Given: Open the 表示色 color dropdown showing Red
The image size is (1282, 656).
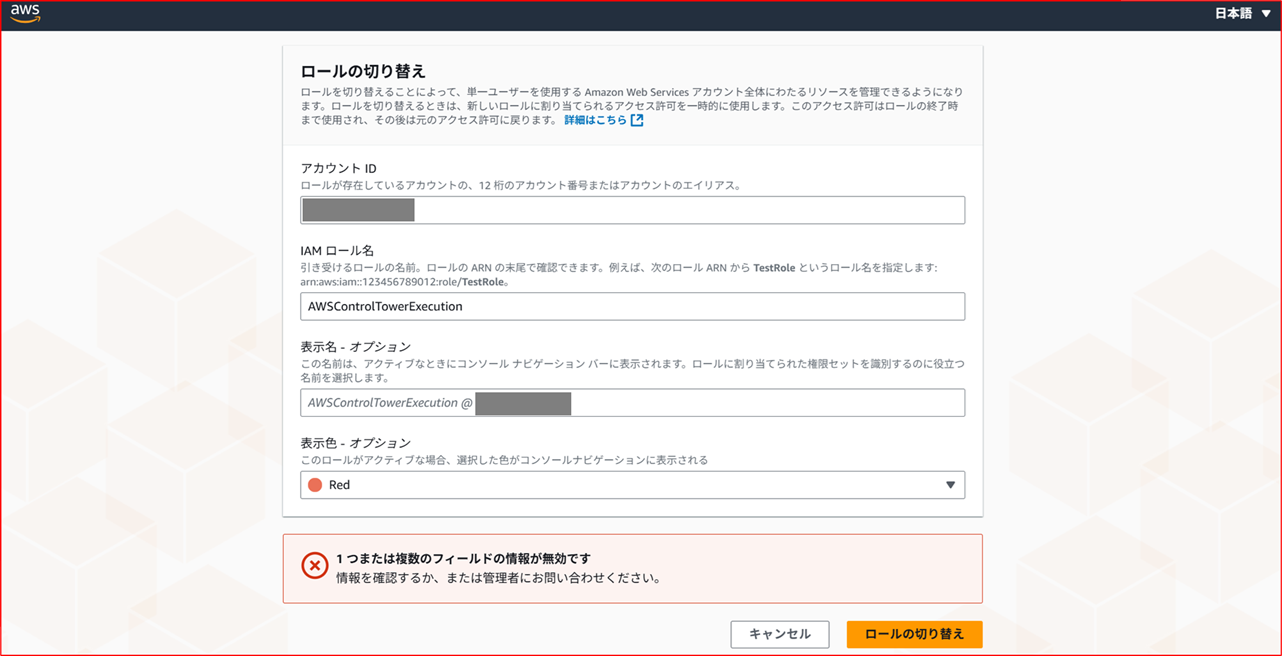Looking at the screenshot, I should point(632,484).
